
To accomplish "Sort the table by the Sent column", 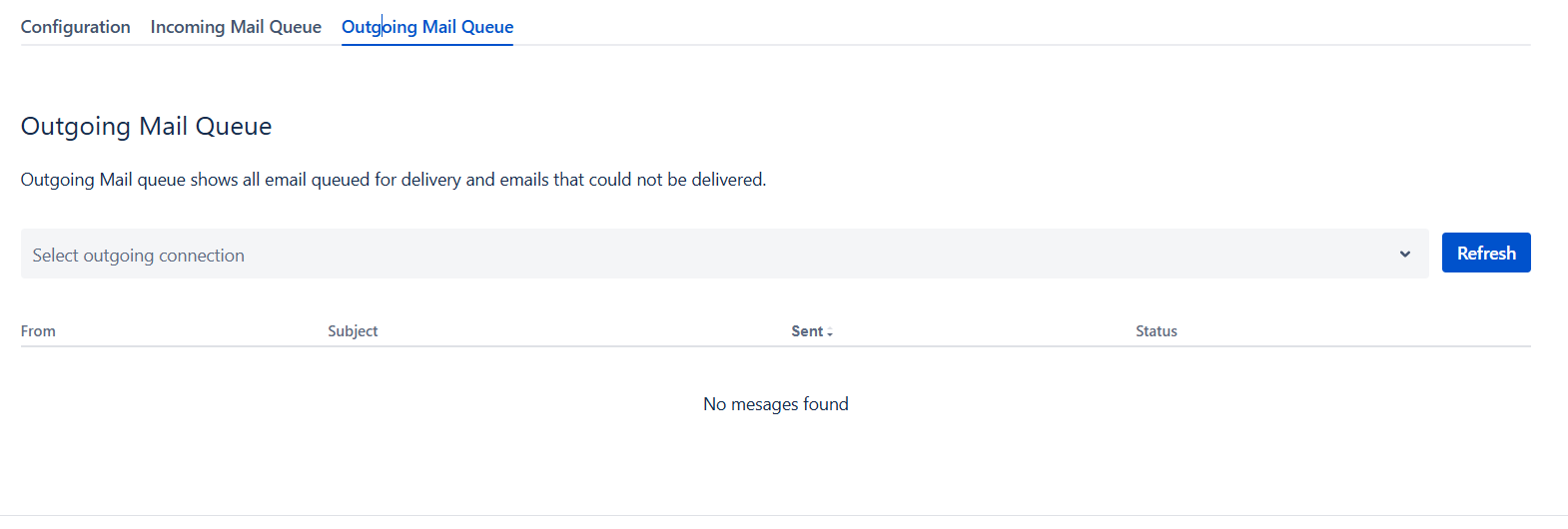I will tap(807, 331).
